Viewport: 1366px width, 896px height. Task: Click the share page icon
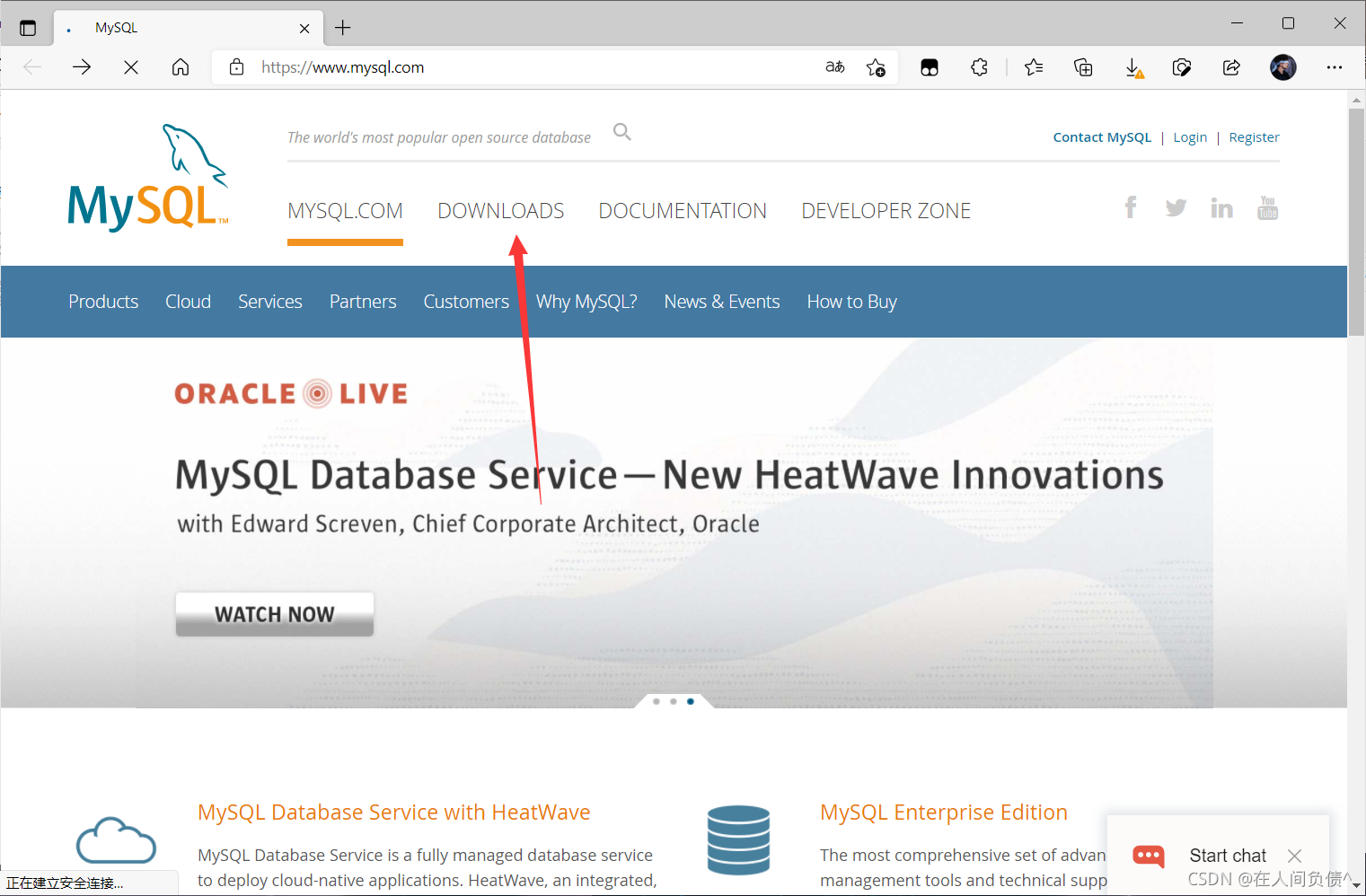1231,67
